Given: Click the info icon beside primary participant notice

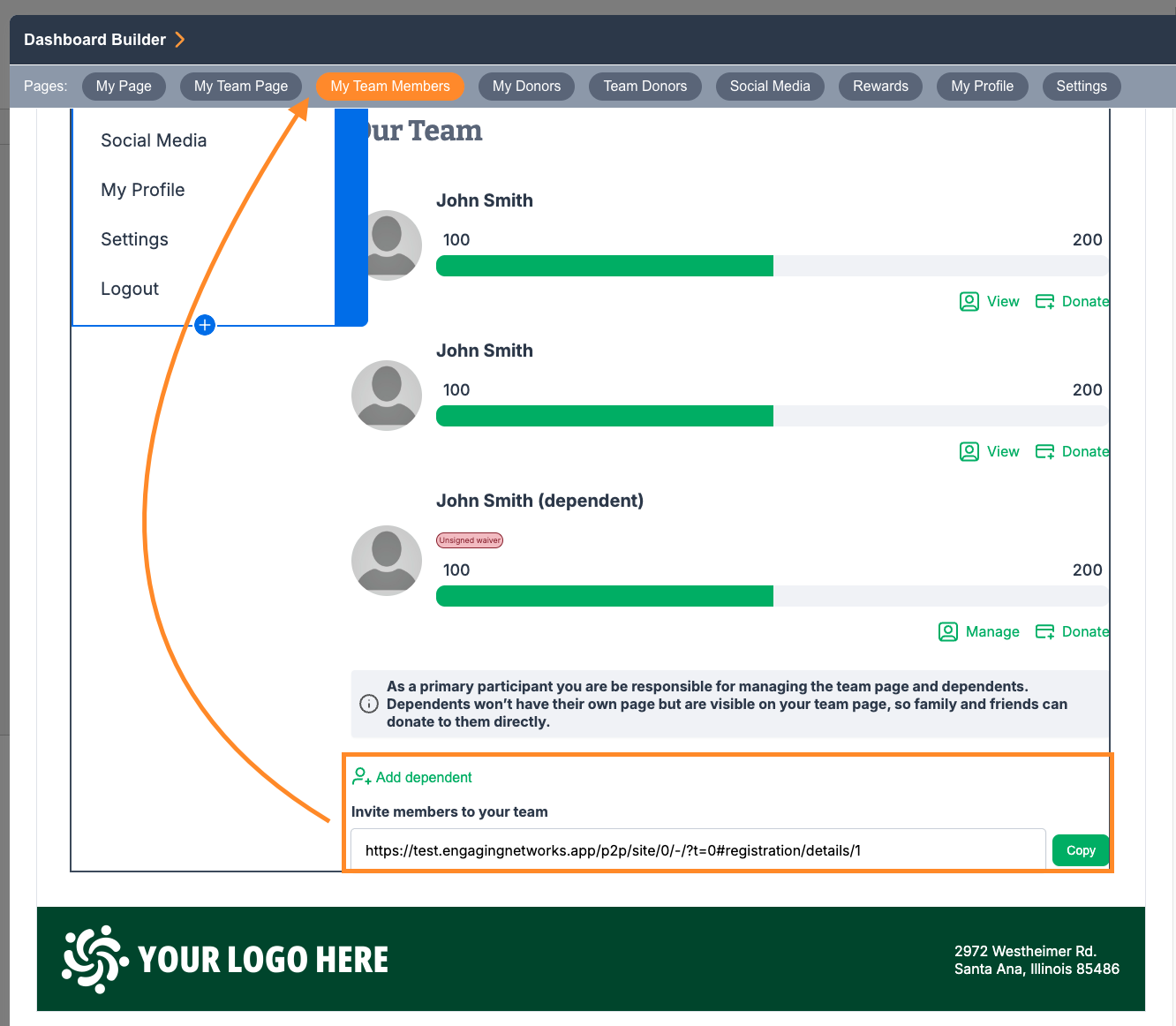Looking at the screenshot, I should (x=369, y=704).
